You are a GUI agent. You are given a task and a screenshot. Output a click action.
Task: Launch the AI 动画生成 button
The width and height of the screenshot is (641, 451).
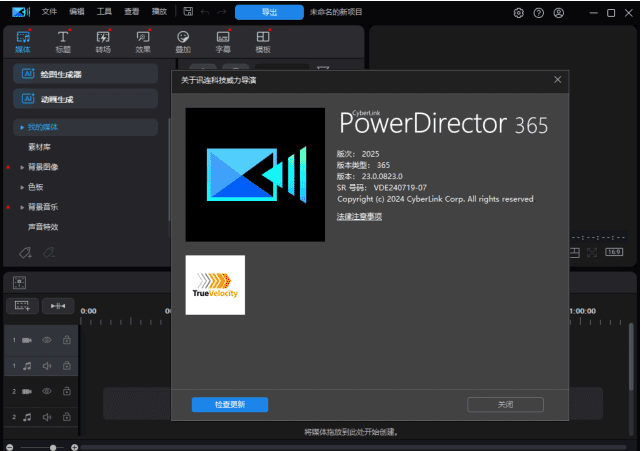pos(85,99)
